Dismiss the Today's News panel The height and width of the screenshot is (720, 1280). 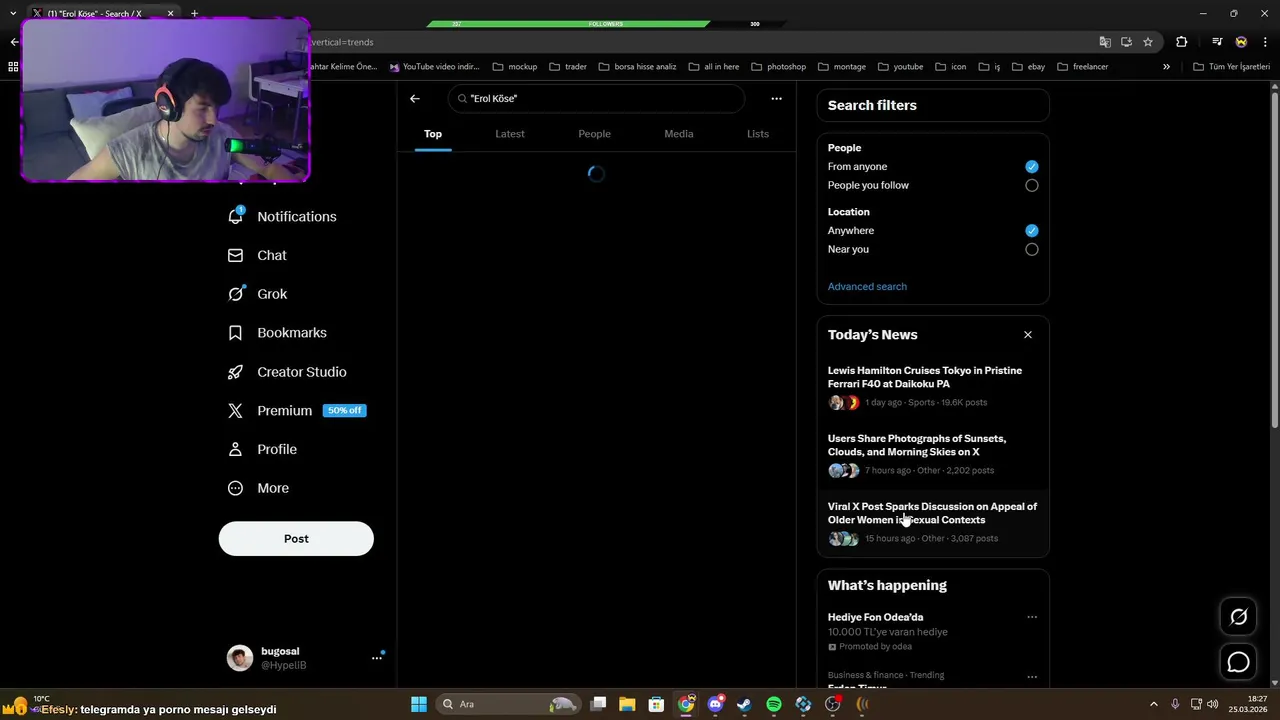(1028, 335)
